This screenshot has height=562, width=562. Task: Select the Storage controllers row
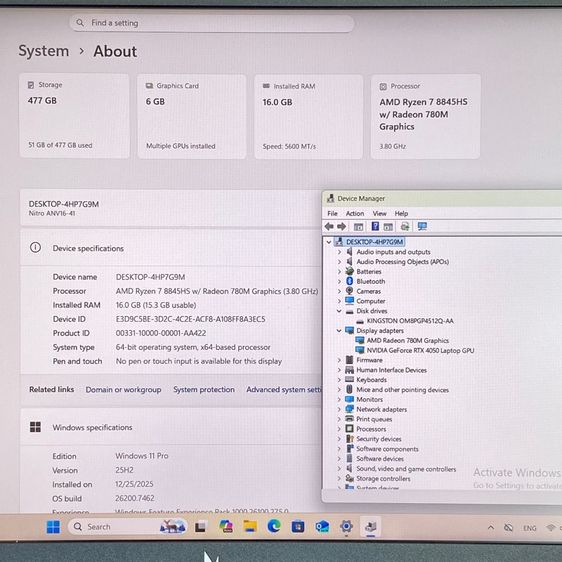coord(383,478)
